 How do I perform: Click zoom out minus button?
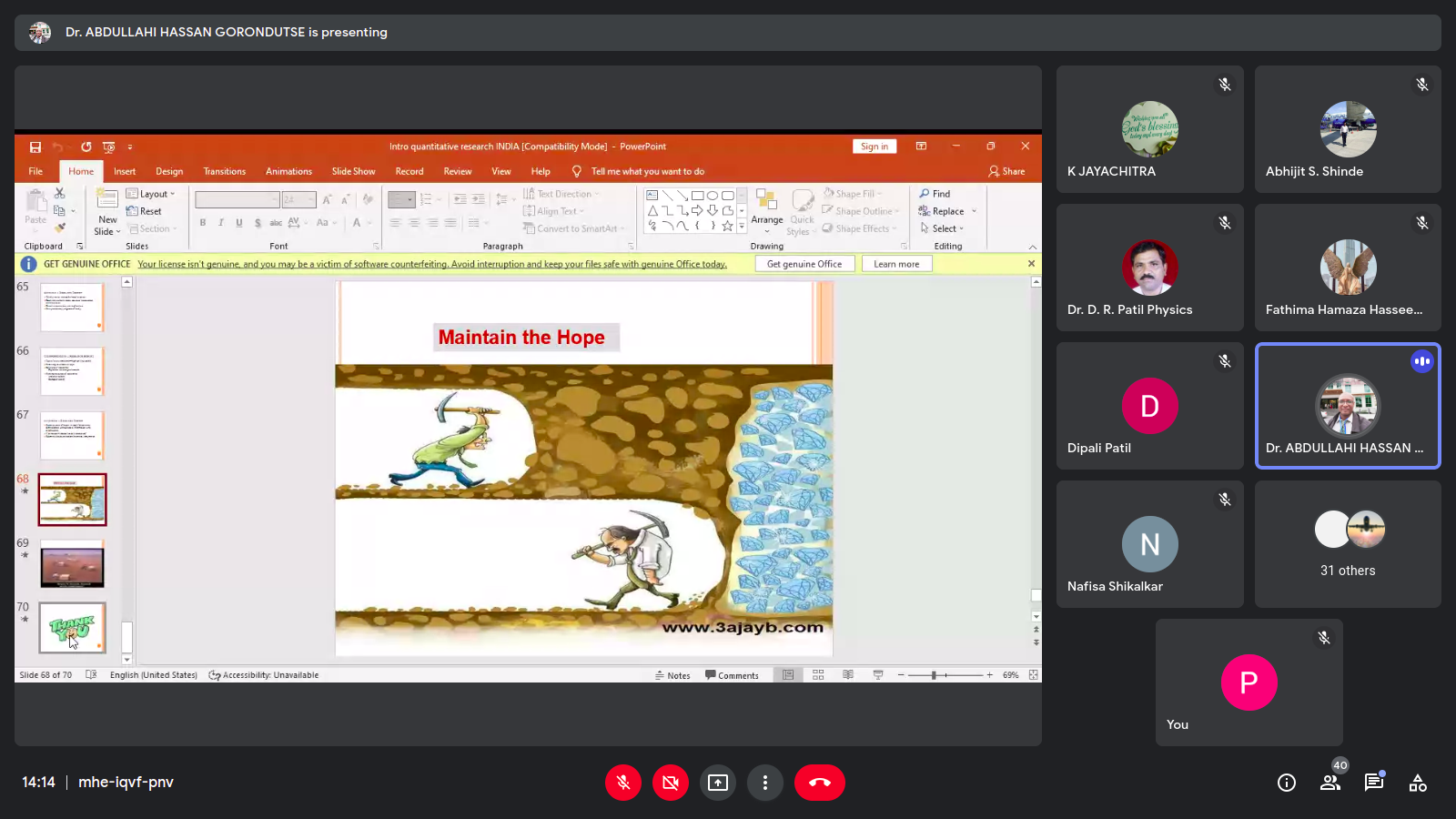(x=901, y=675)
